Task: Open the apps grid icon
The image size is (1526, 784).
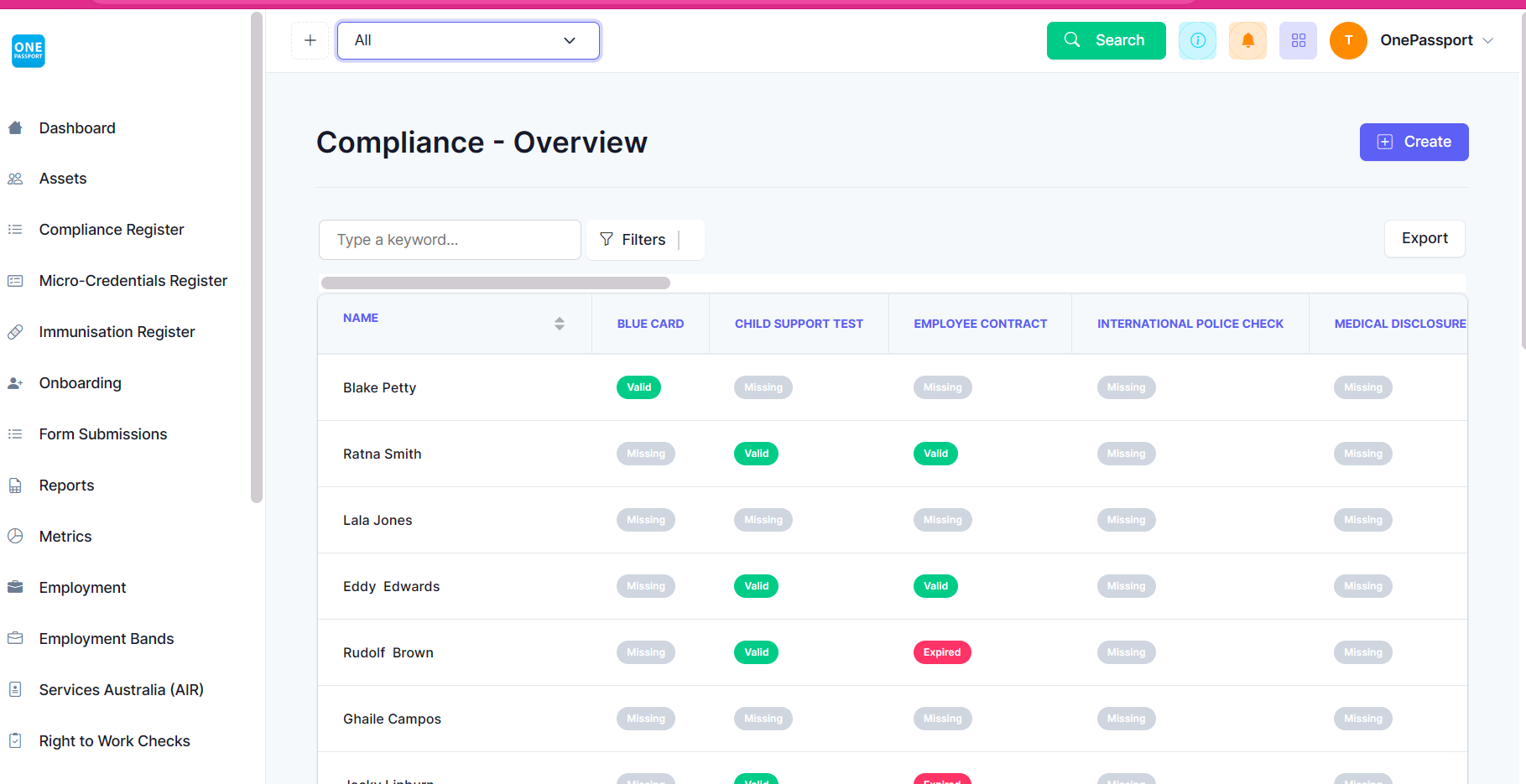Action: point(1299,40)
